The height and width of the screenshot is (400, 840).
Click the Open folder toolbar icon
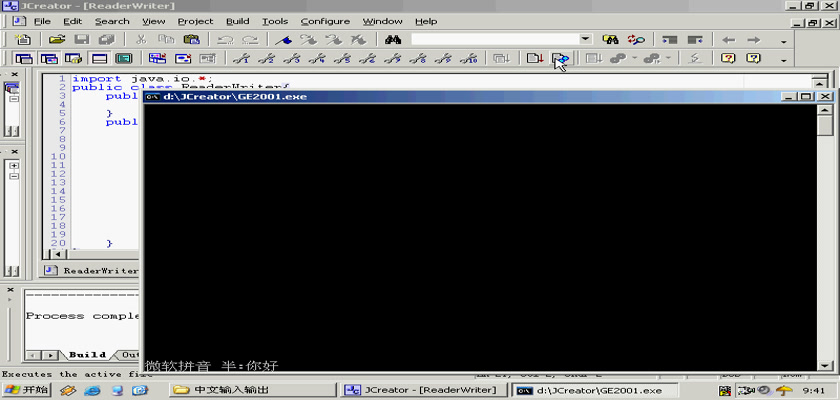coord(57,40)
